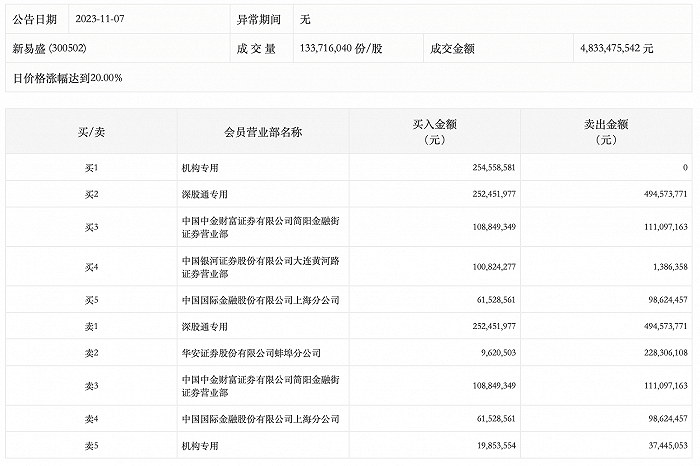
Task: Click the 异常期间 label cell
Action: click(x=259, y=19)
